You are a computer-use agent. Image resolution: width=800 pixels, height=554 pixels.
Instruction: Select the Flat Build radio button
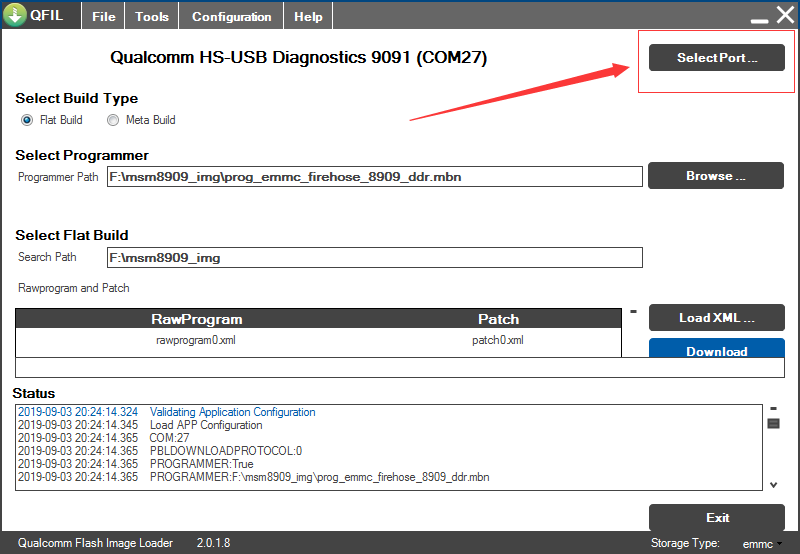[27, 120]
